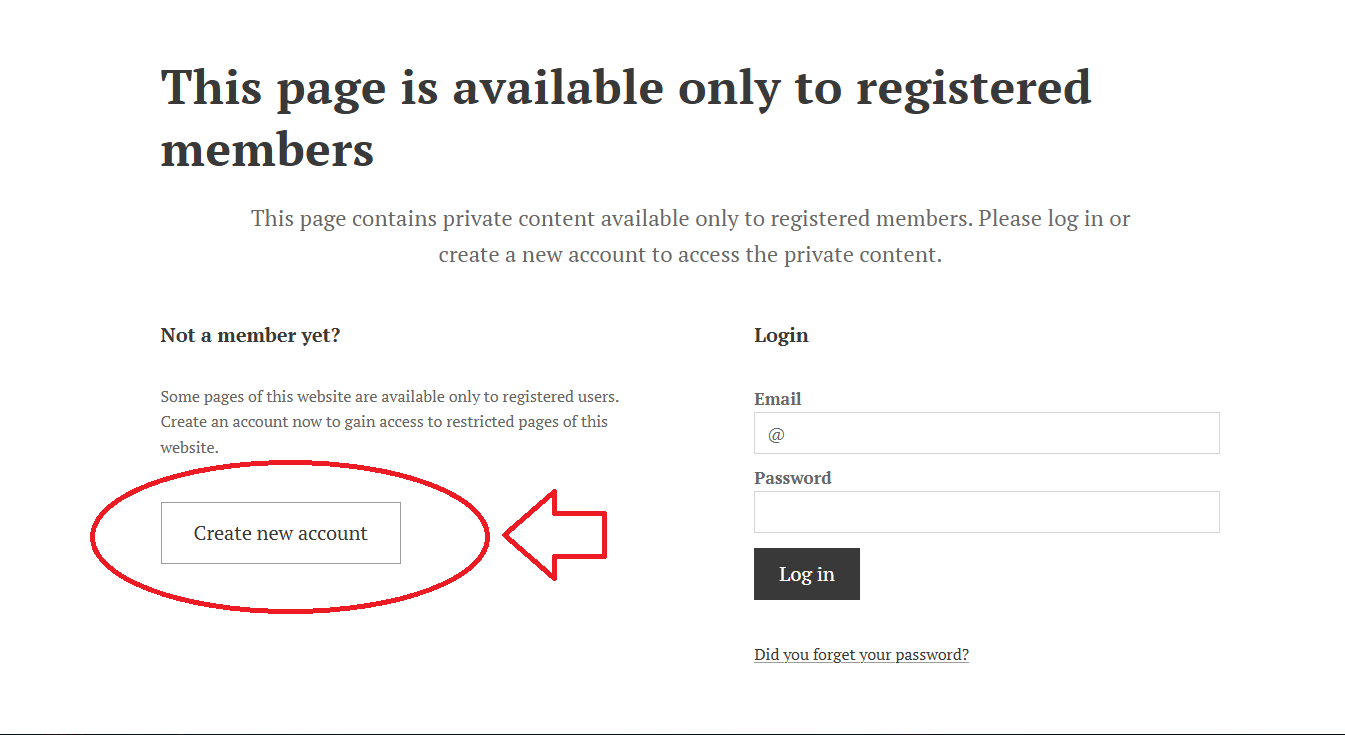This screenshot has height=735, width=1345.
Task: Click the Create new account button
Action: 280,533
